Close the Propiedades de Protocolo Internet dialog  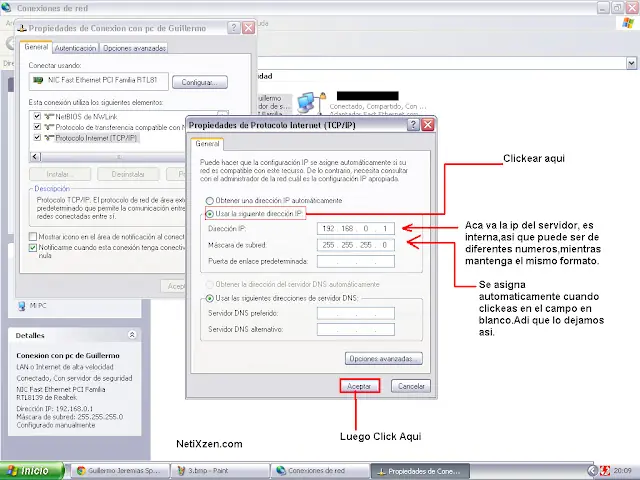[427, 125]
